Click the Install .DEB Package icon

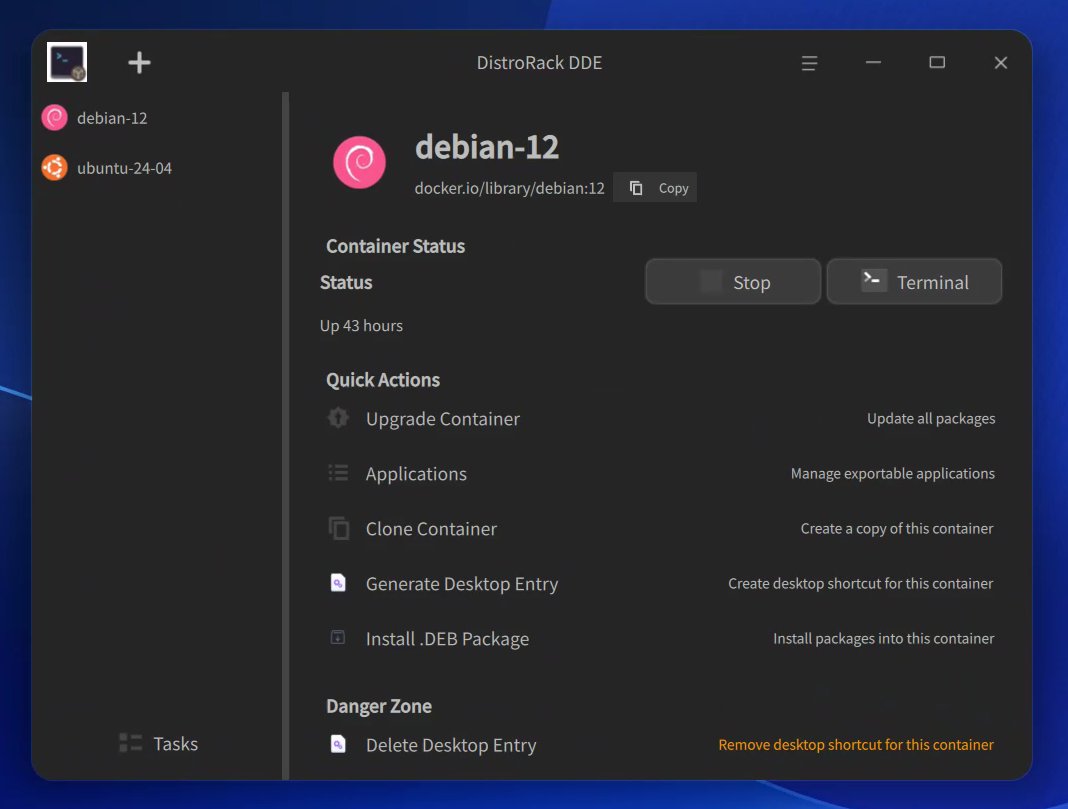pos(338,637)
